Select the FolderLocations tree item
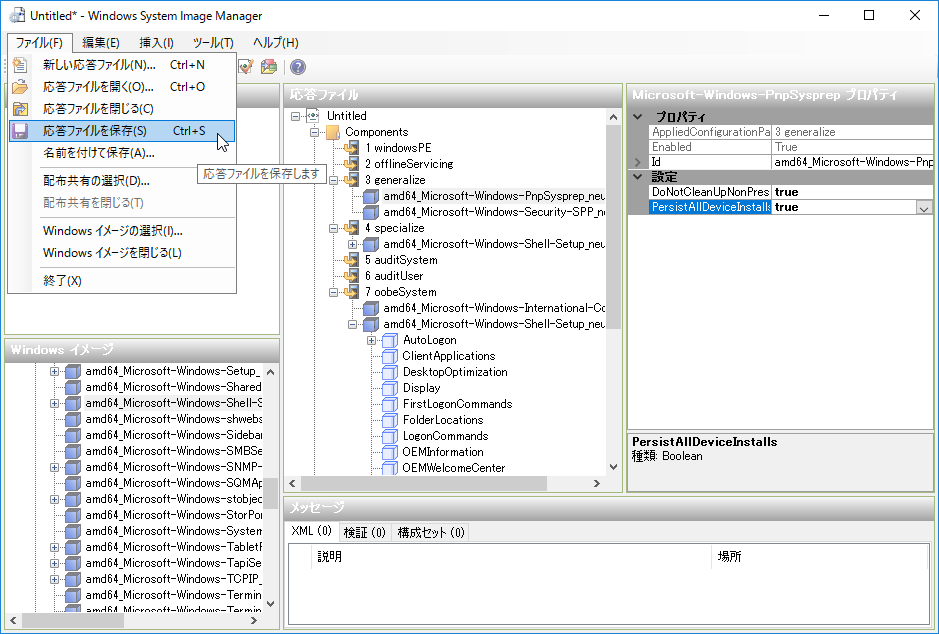Screen dimensions: 939x634 (x=443, y=420)
